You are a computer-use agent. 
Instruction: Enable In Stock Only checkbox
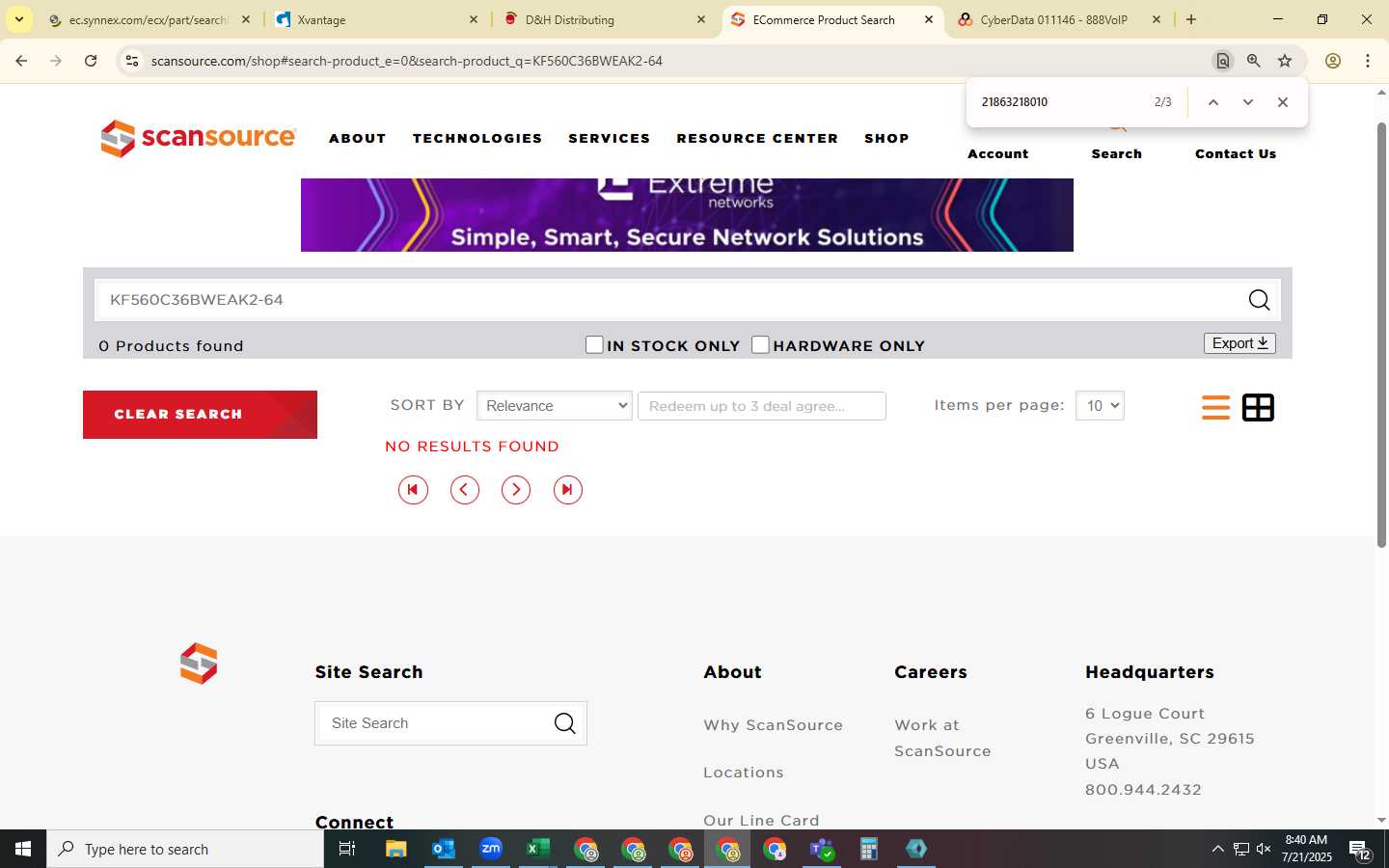pos(594,344)
